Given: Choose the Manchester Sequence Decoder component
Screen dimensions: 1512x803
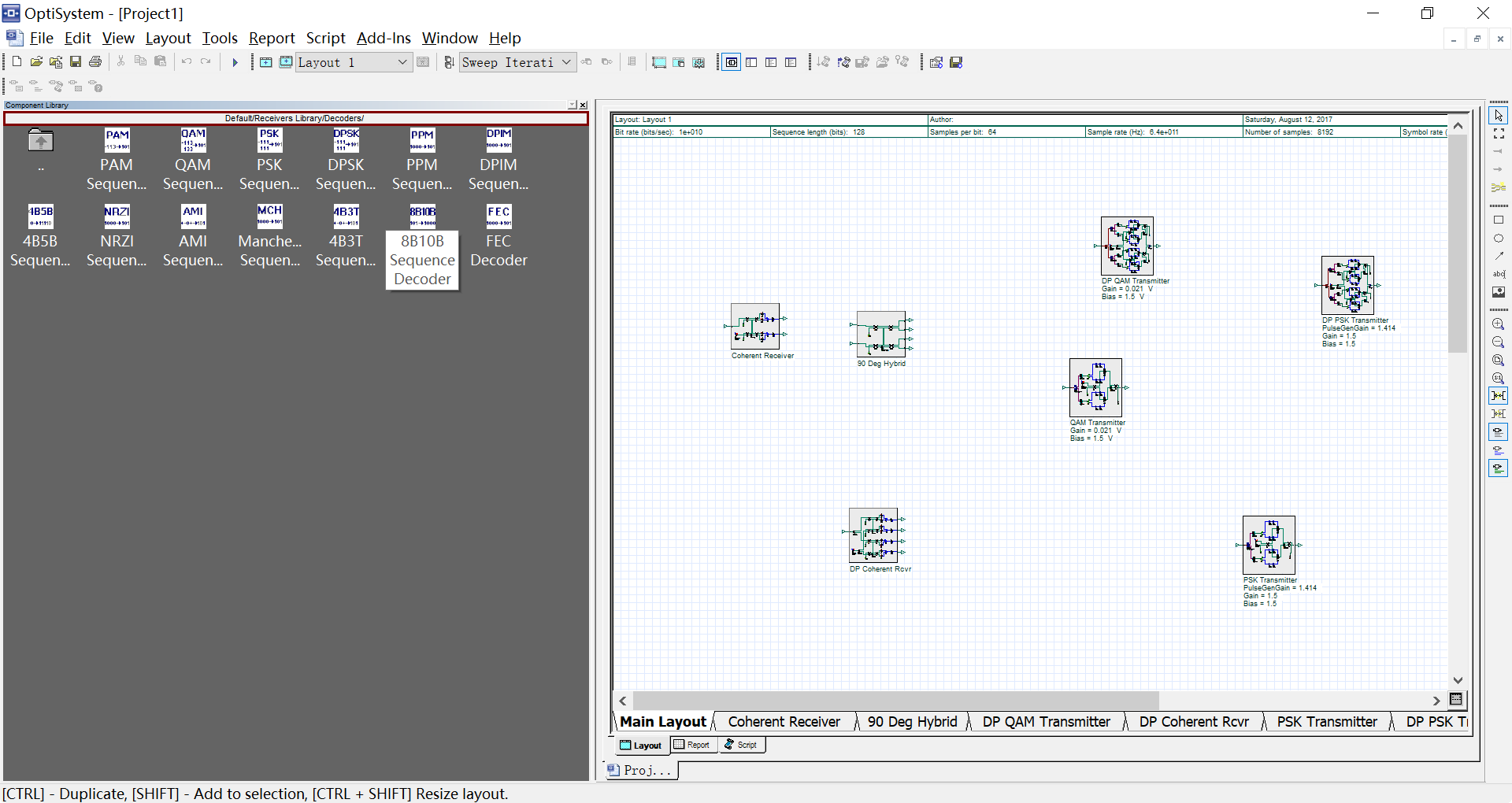Looking at the screenshot, I should [x=269, y=236].
